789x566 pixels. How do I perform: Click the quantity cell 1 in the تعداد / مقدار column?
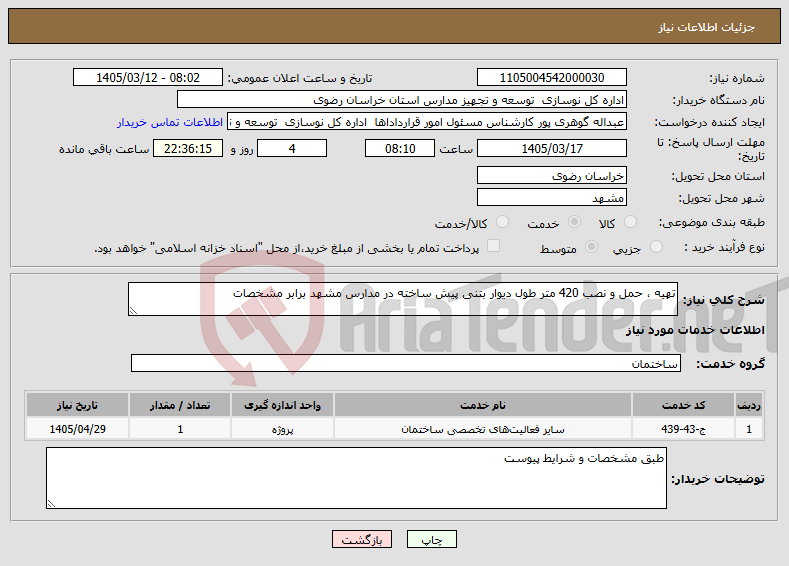point(180,429)
